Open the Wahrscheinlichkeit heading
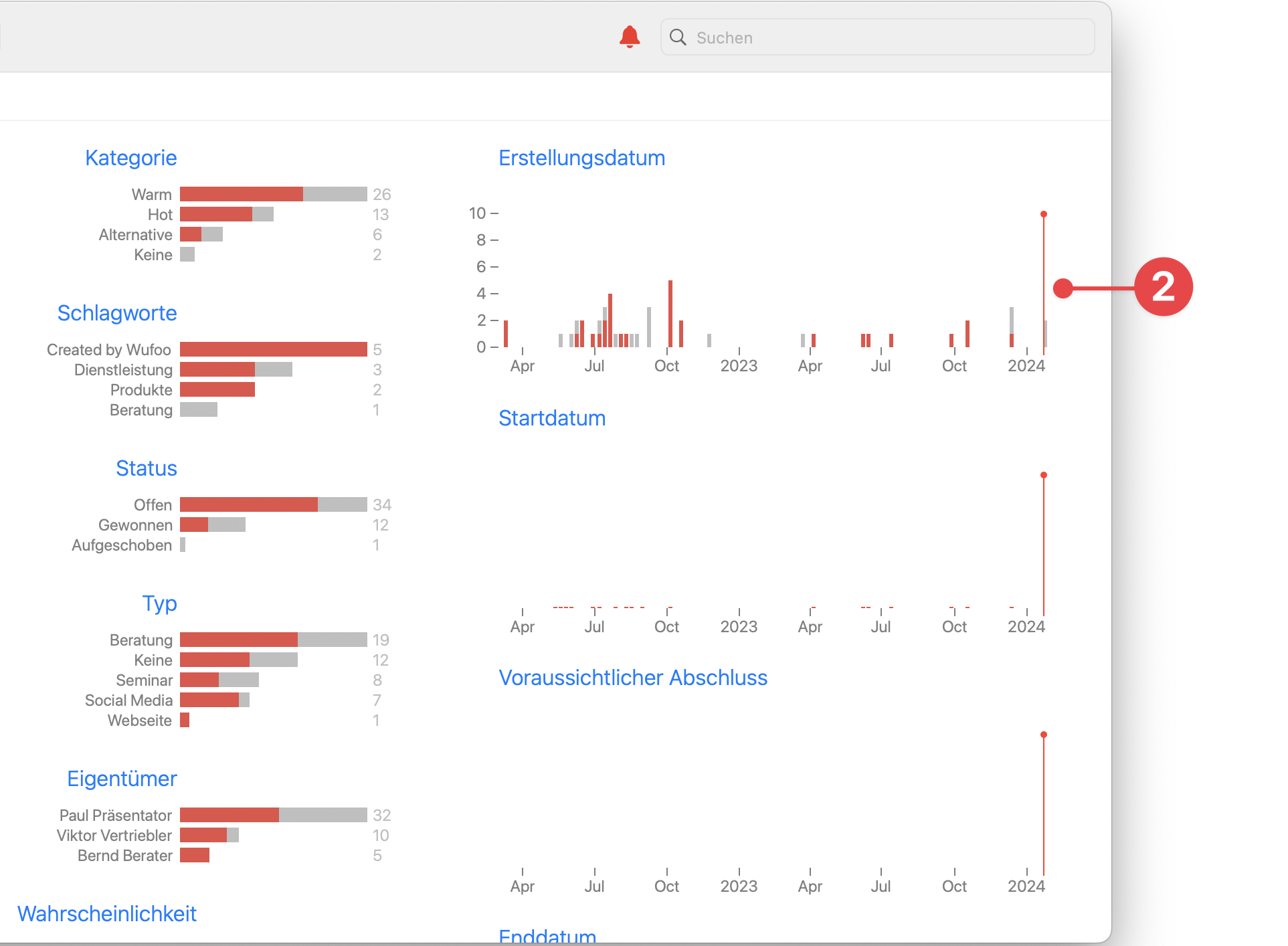This screenshot has width=1288, height=946. (107, 914)
